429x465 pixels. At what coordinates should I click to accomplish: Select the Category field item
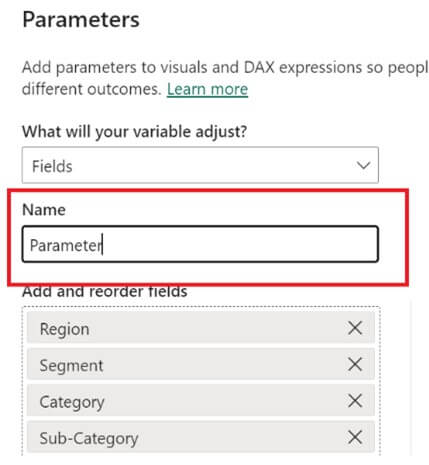(x=201, y=400)
